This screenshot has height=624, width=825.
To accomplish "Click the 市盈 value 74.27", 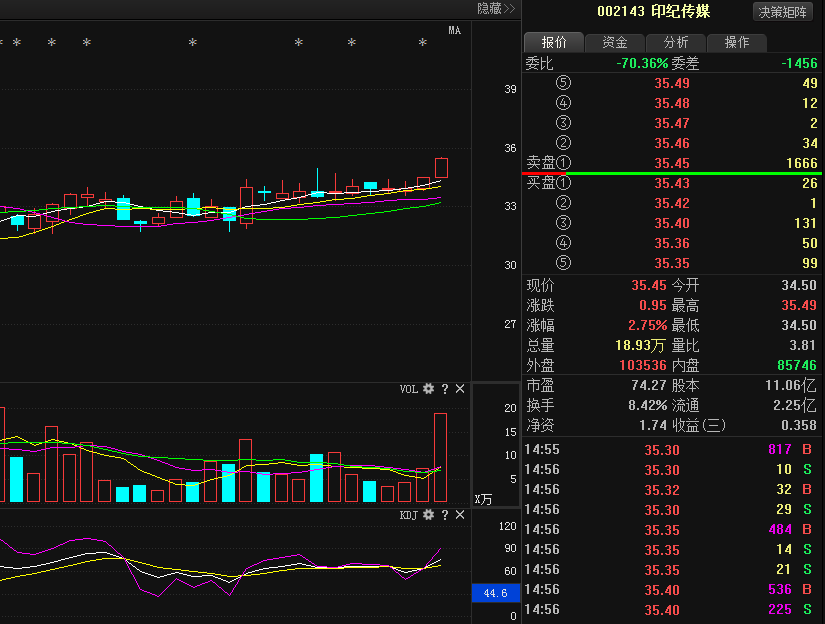I will coord(649,385).
